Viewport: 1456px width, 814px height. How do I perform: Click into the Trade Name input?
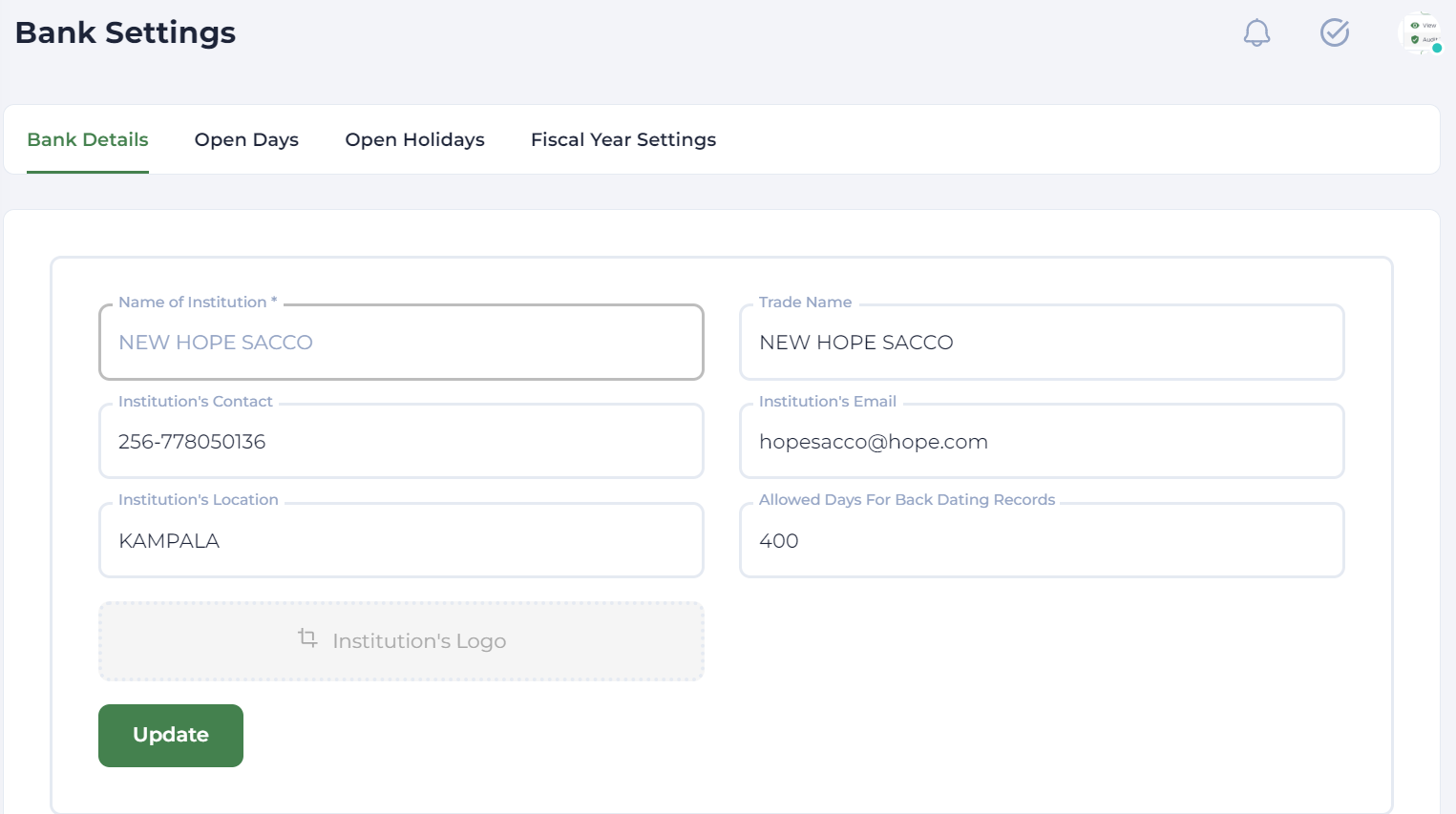pyautogui.click(x=1041, y=343)
